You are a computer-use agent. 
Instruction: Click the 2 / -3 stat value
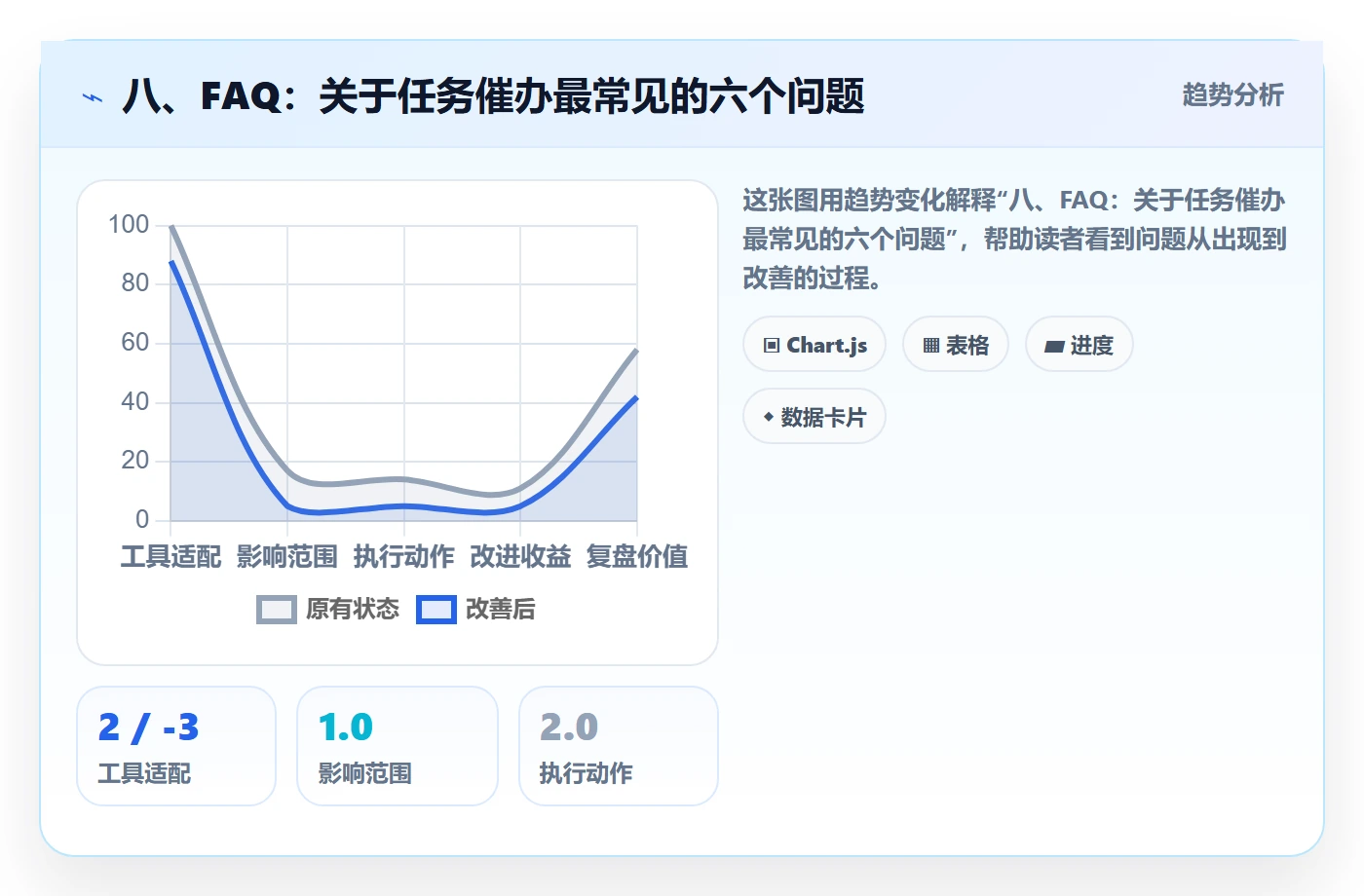coord(148,728)
